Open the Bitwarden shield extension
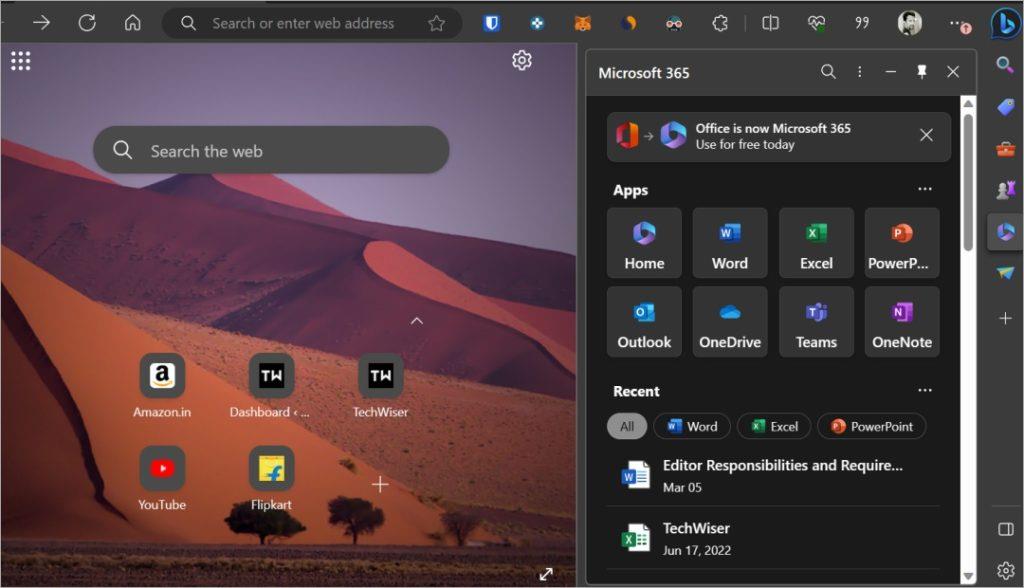This screenshot has height=588, width=1024. [x=492, y=24]
